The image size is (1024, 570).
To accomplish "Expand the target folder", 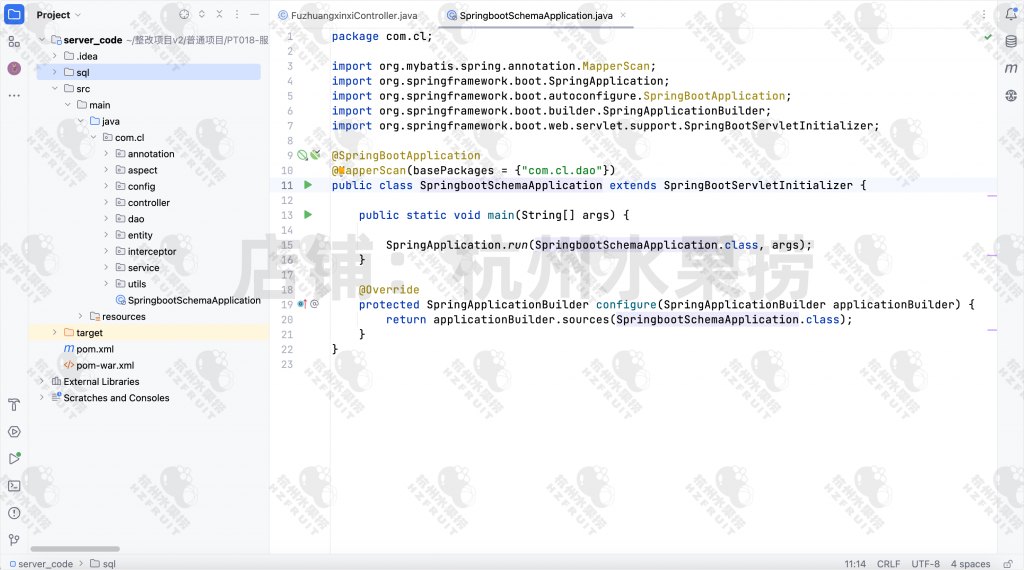I will coord(55,333).
